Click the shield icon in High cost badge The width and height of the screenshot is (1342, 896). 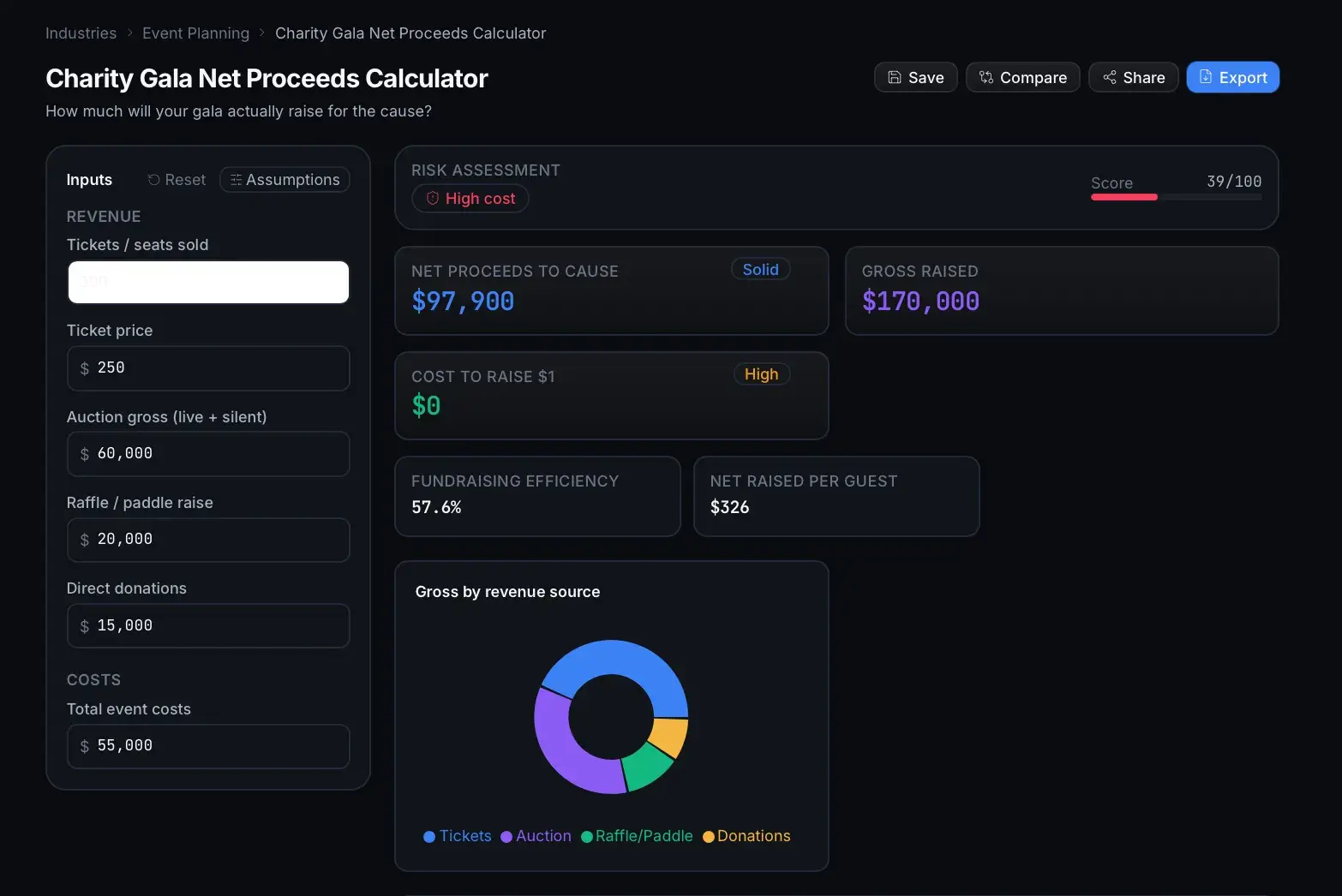tap(433, 199)
